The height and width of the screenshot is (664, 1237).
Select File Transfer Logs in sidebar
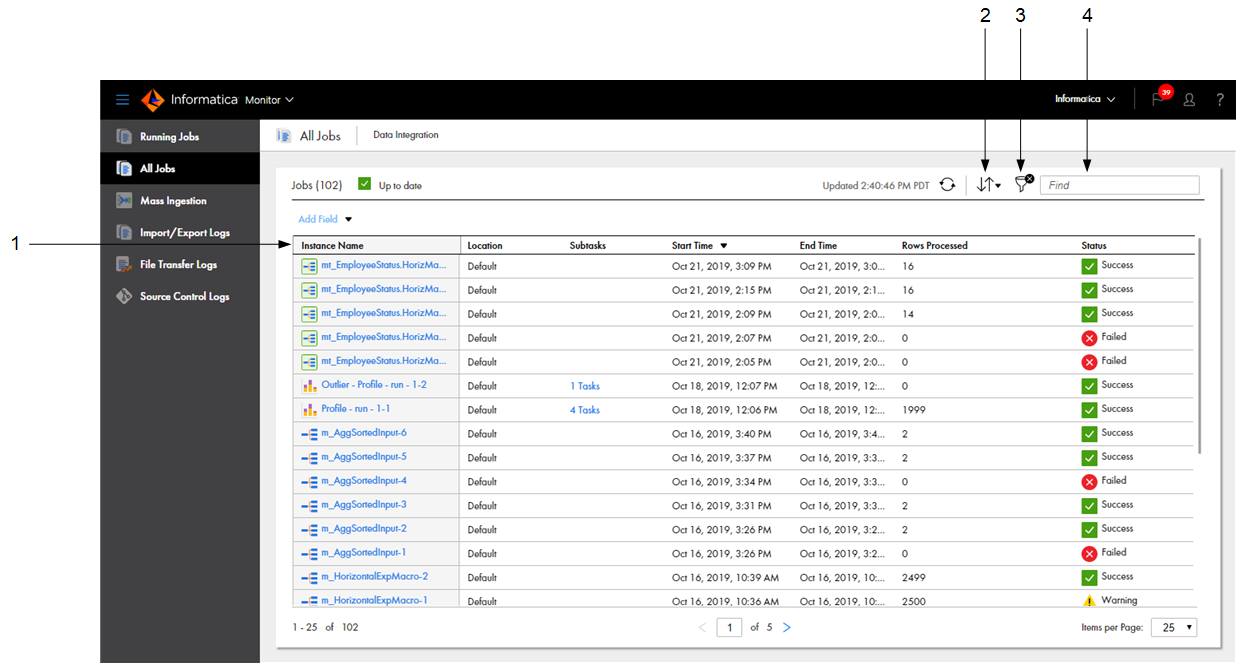point(180,264)
